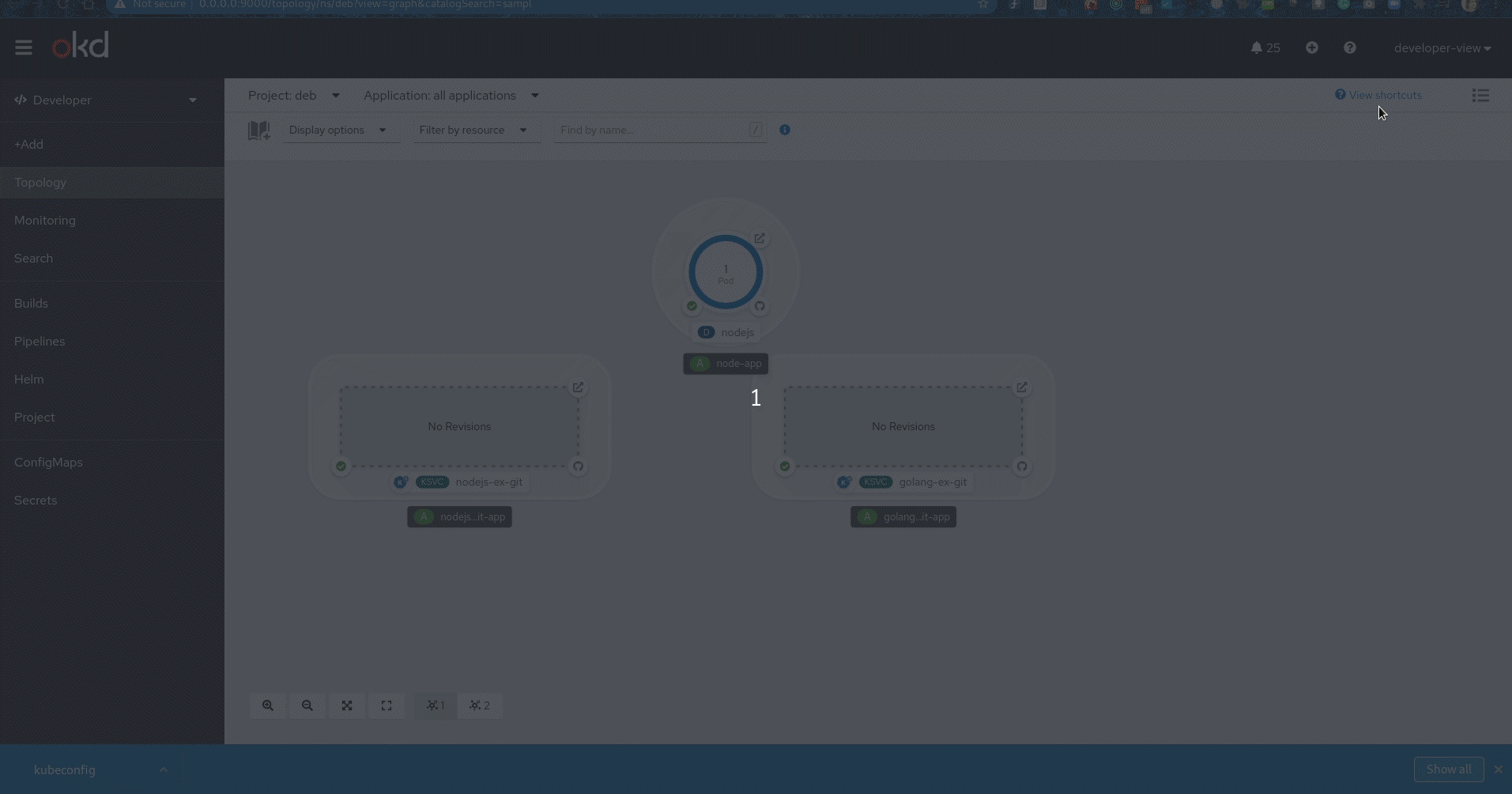Focus the Find by name field
Screen dimensions: 1512x794
click(x=660, y=130)
